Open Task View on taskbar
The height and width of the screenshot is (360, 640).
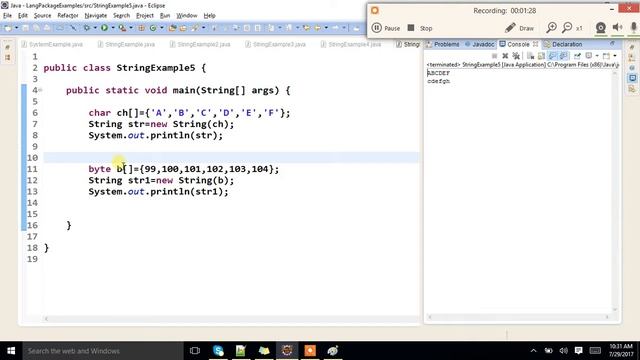195,351
